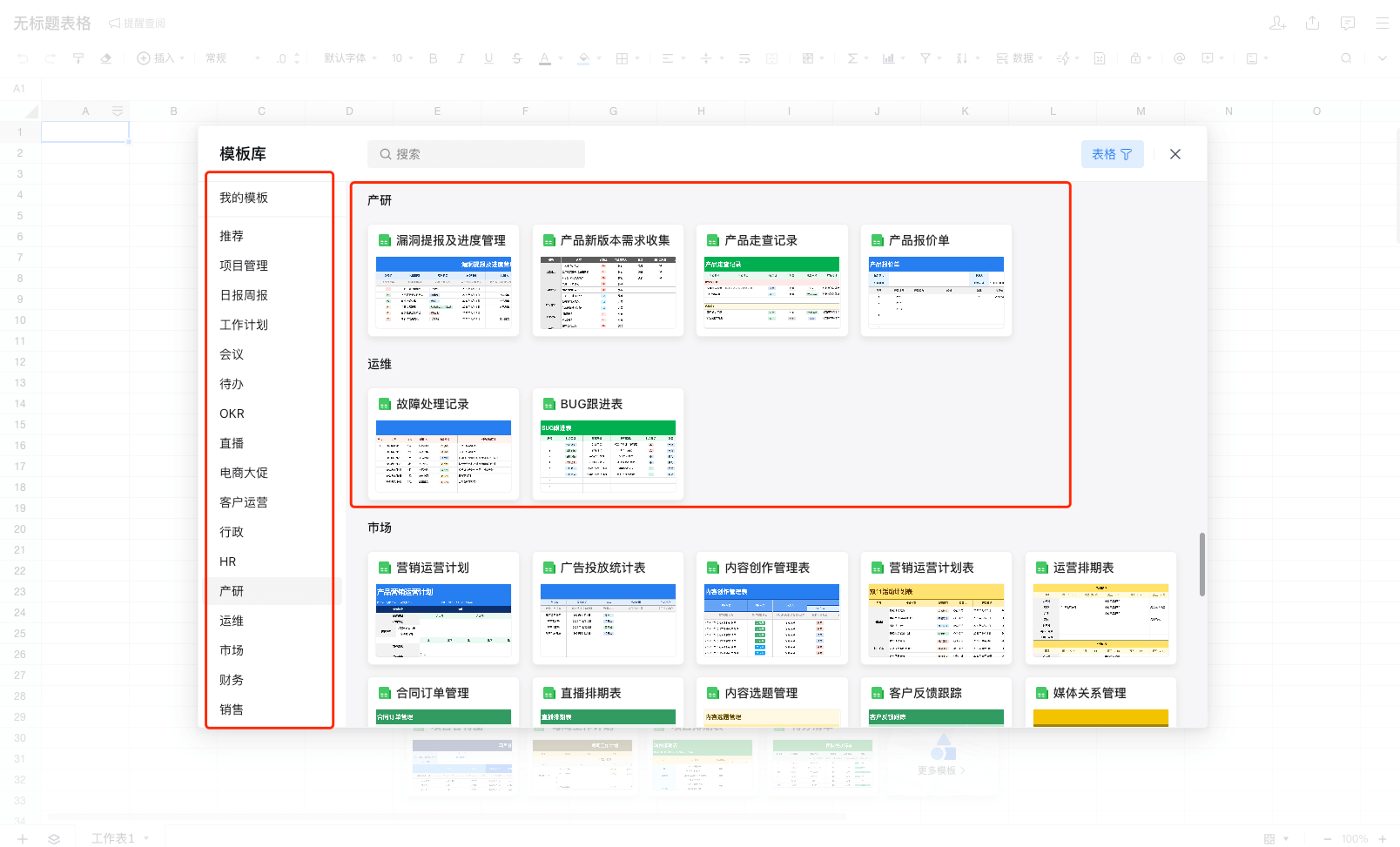Toggle strikethrough formatting in toolbar
This screenshot has width=1400, height=847.
coord(517,58)
